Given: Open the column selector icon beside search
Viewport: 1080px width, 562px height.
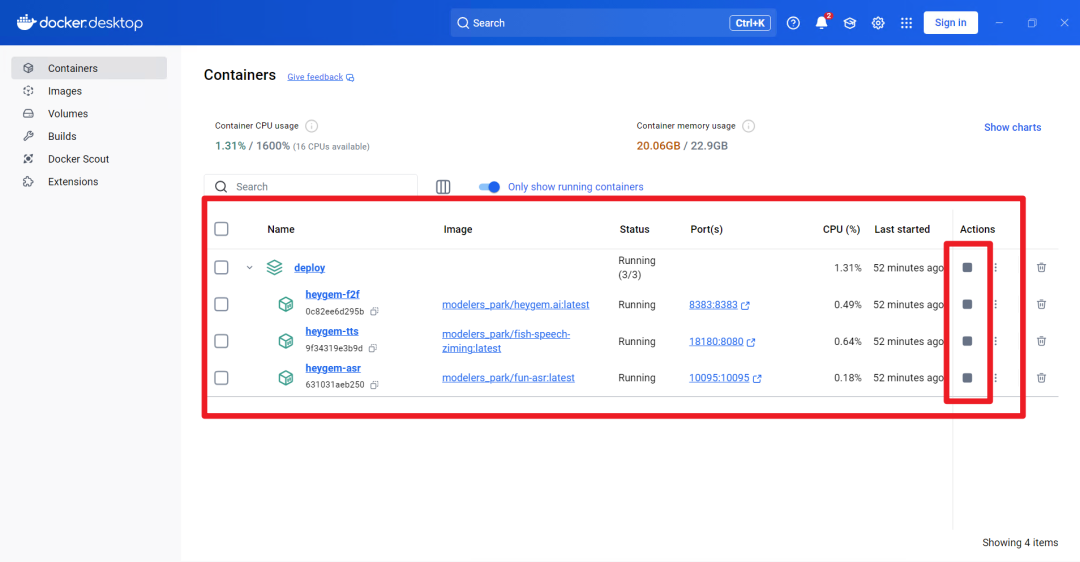Looking at the screenshot, I should point(443,187).
